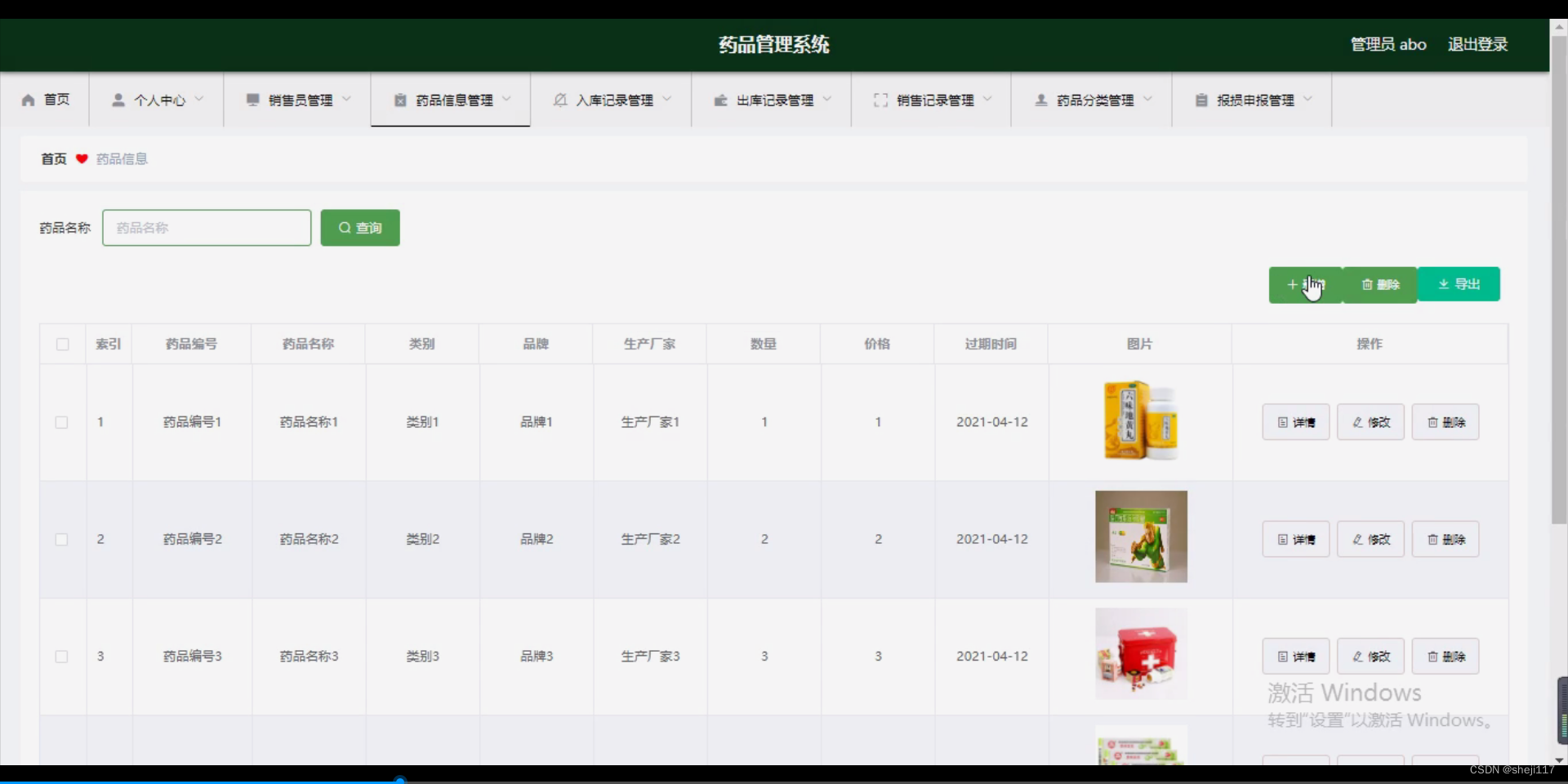Viewport: 1568px width, 784px height.
Task: Click the heart icon in breadcrumb
Action: pos(82,158)
